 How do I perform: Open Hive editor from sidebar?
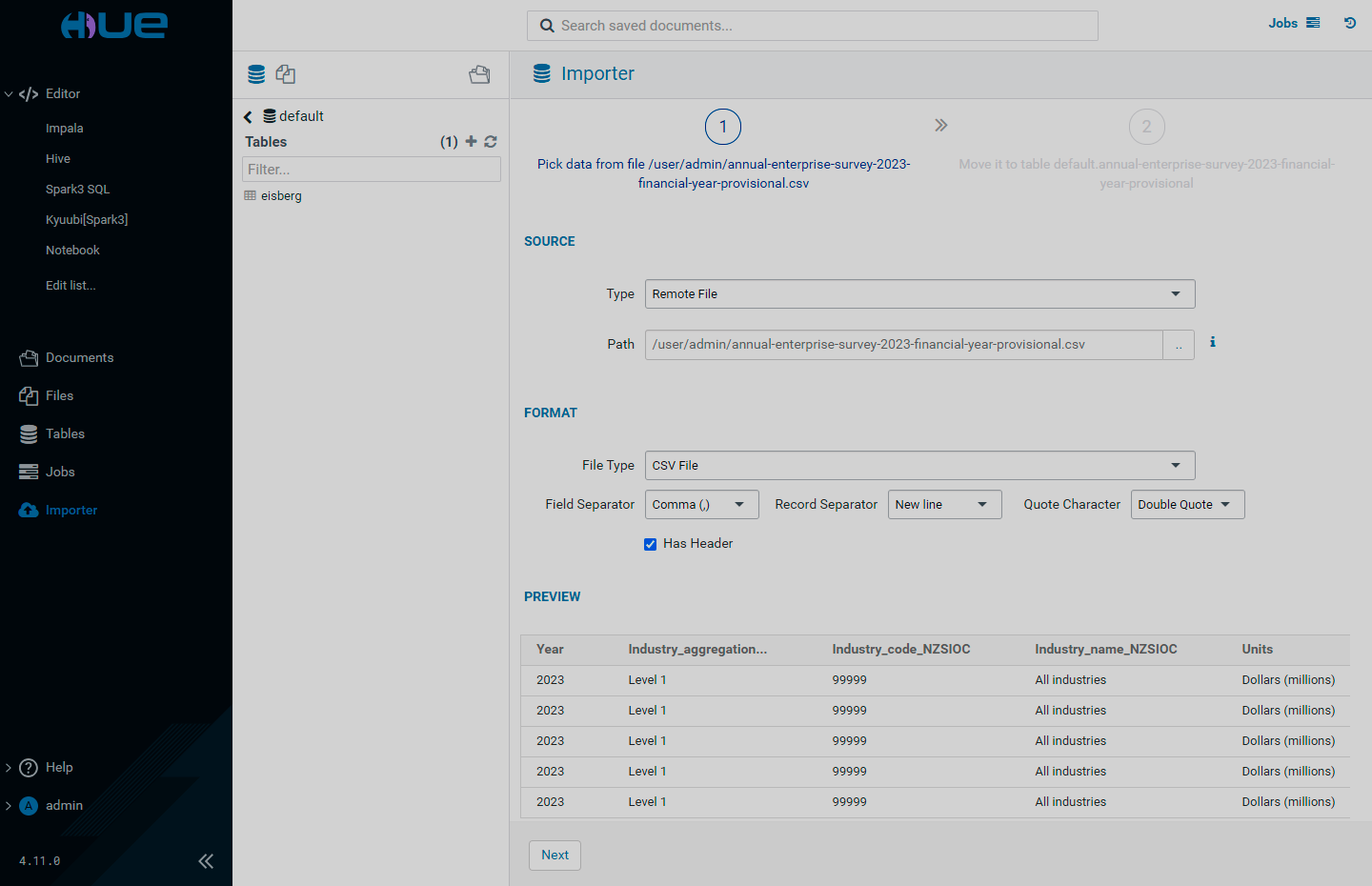[58, 158]
